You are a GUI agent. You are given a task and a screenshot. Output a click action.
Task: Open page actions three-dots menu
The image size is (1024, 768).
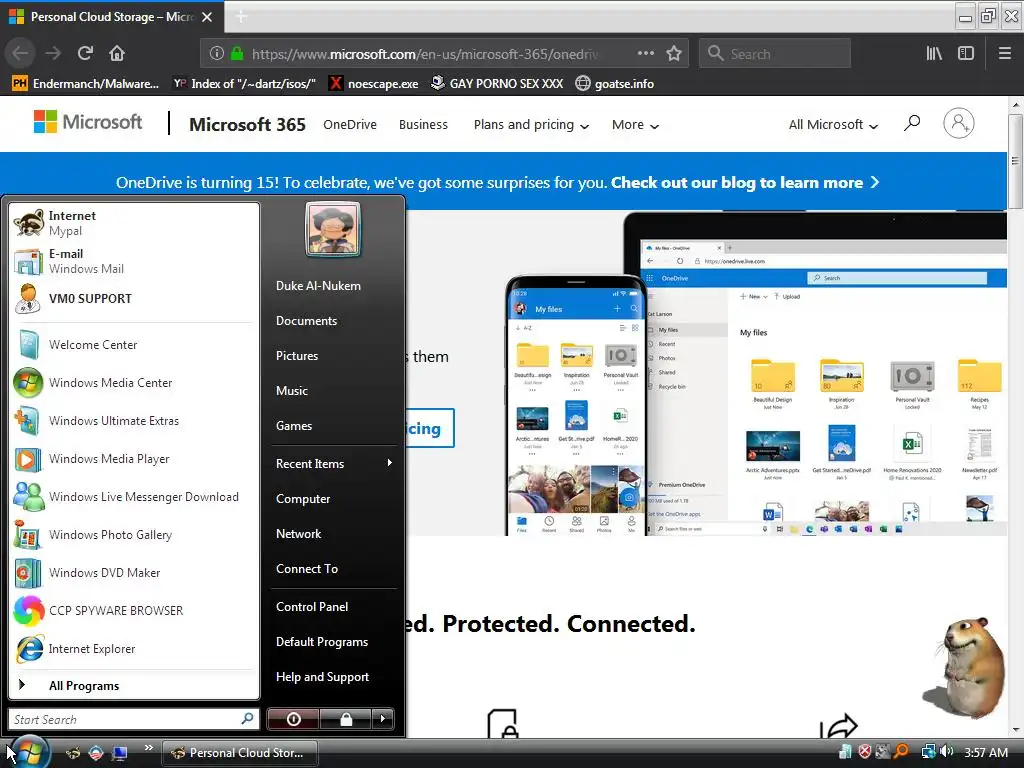[x=645, y=54]
